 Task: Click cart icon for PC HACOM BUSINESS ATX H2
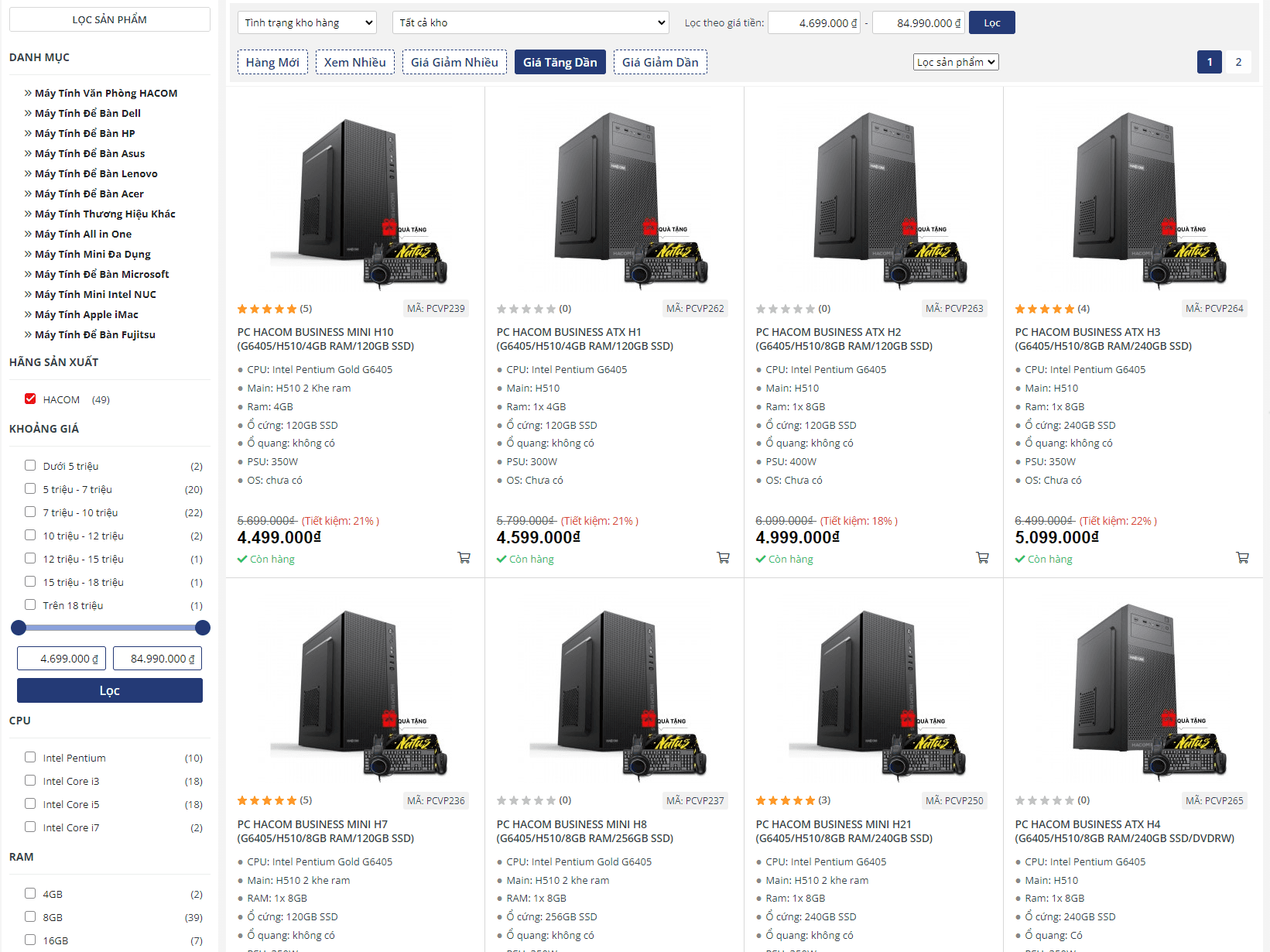(x=983, y=557)
